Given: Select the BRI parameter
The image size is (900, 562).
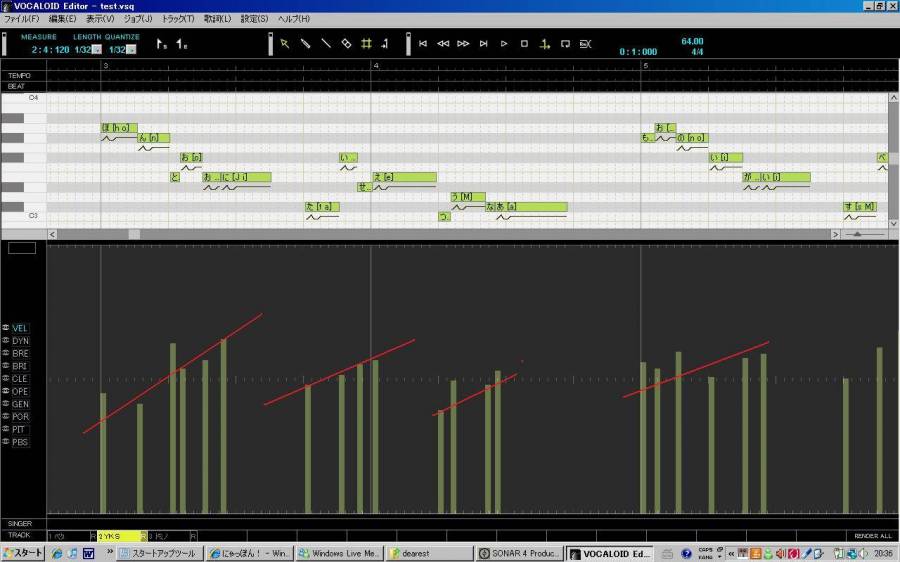Looking at the screenshot, I should coord(20,366).
